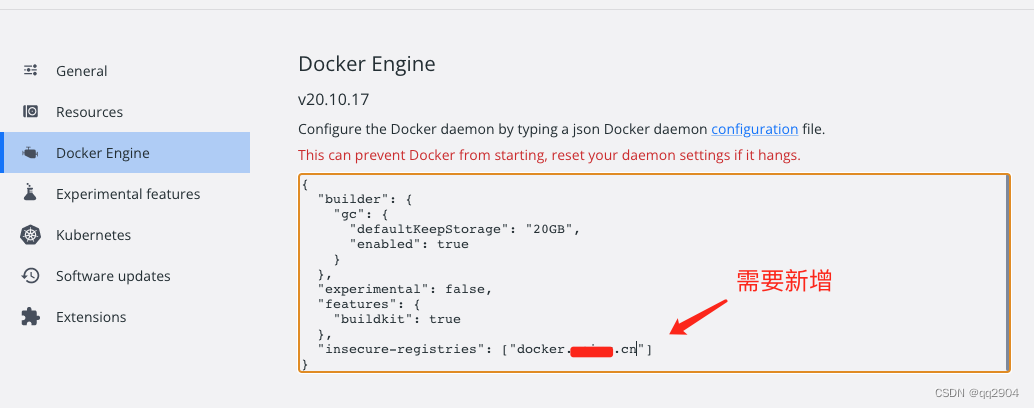Select the Docker Engine sidebar entry
This screenshot has height=408, width=1034.
point(125,152)
